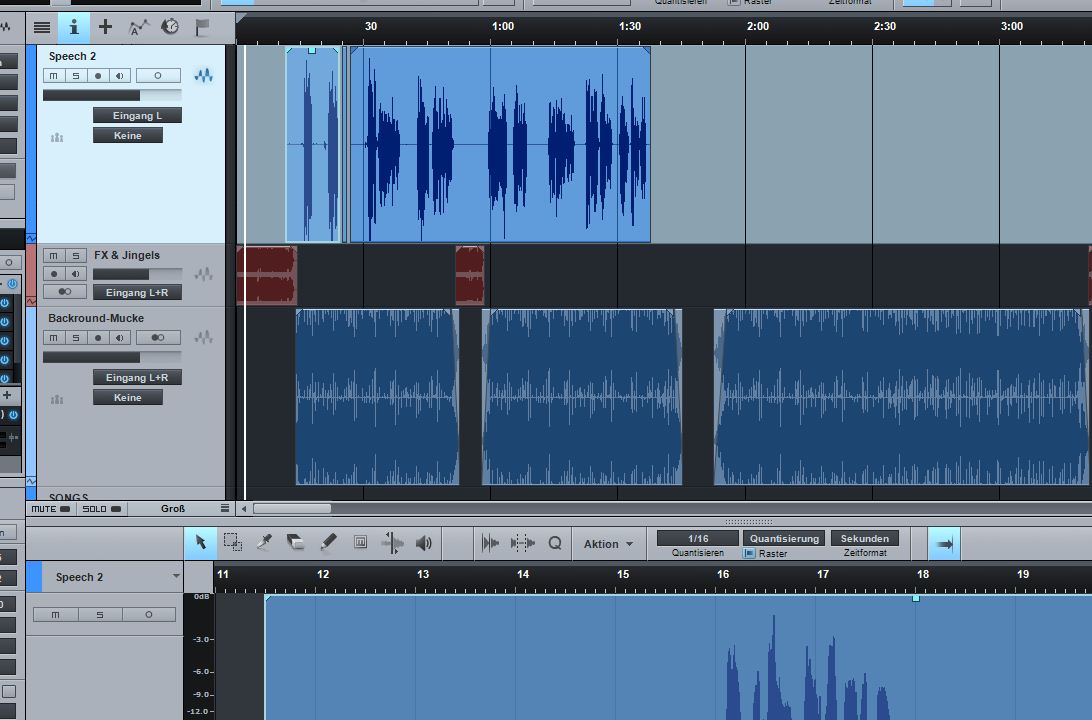This screenshot has width=1092, height=720.
Task: Pick the Paint tool in editor toolbar
Action: tap(328, 543)
